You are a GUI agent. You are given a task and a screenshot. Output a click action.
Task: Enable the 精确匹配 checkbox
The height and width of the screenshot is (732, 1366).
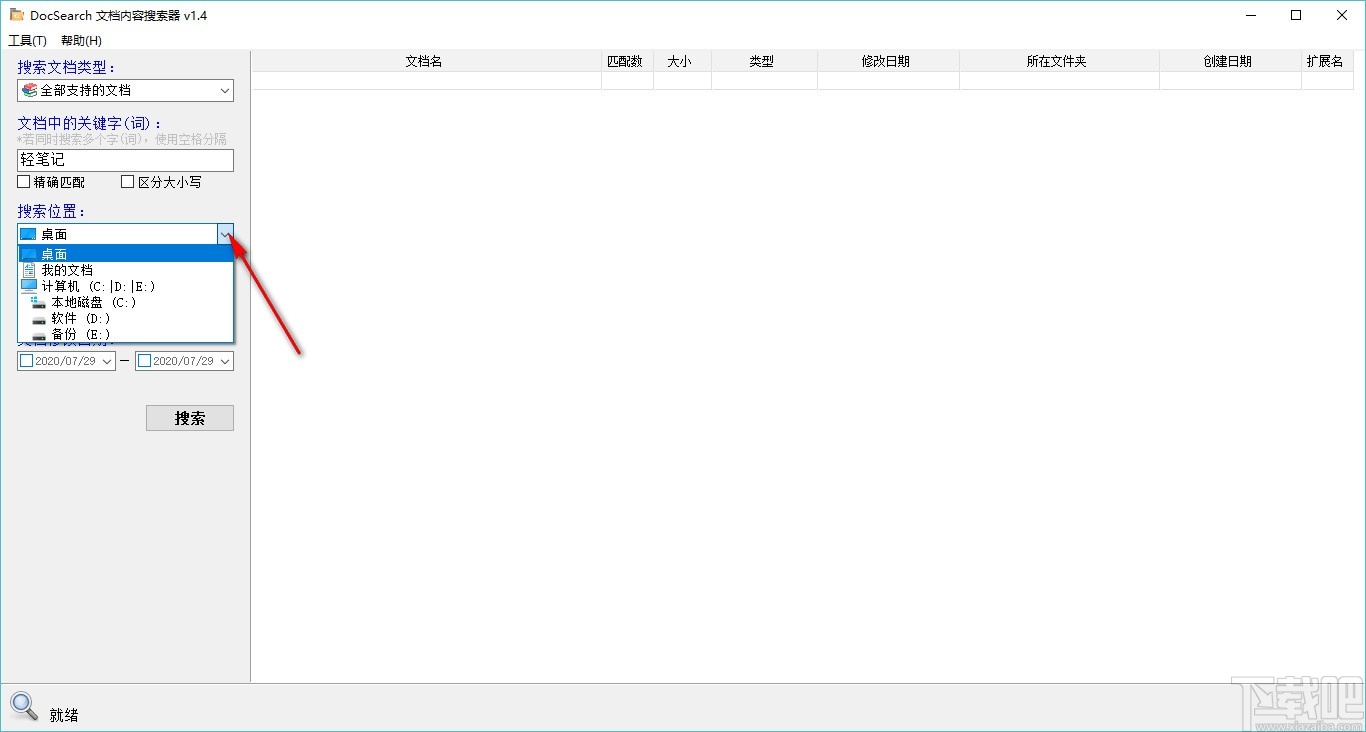[x=22, y=182]
